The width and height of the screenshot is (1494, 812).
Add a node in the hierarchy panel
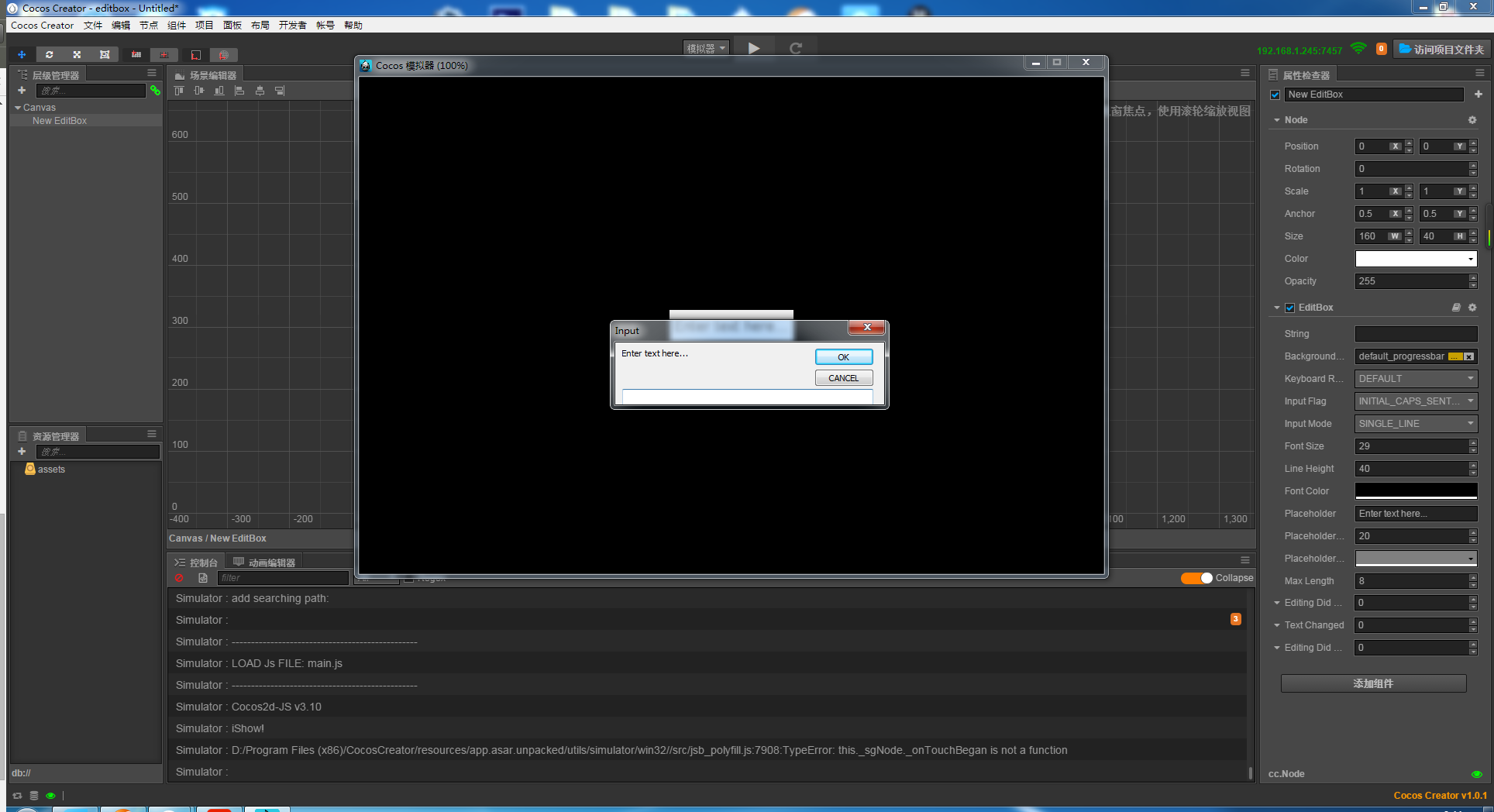pos(22,91)
